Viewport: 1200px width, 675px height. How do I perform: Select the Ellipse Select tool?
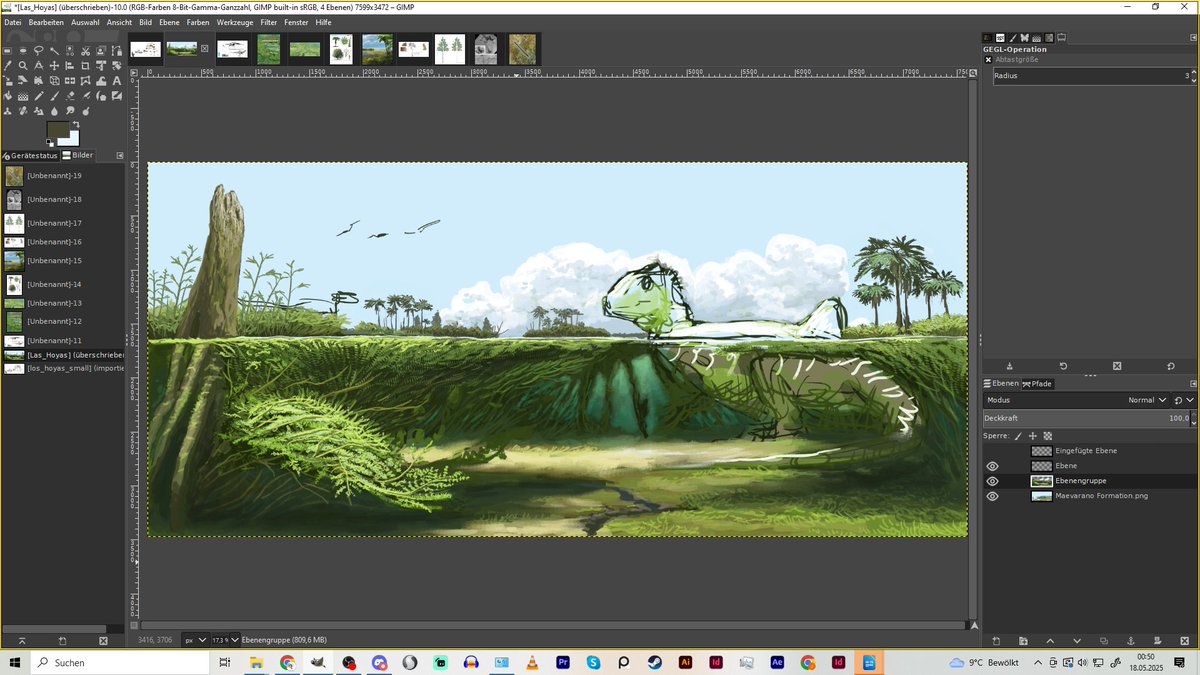(x=23, y=51)
